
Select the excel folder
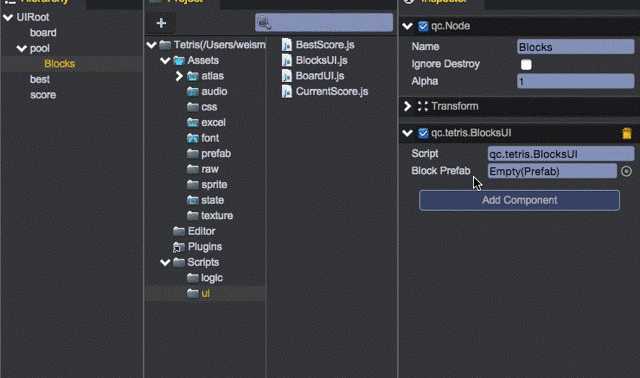[206, 122]
